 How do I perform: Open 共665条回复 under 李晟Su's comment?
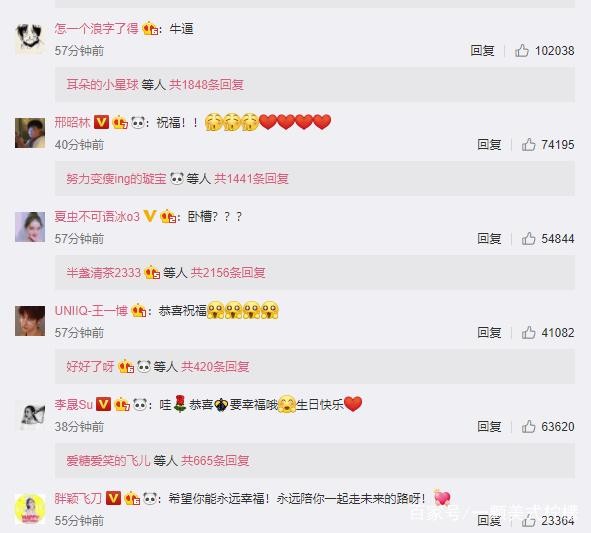(x=215, y=460)
